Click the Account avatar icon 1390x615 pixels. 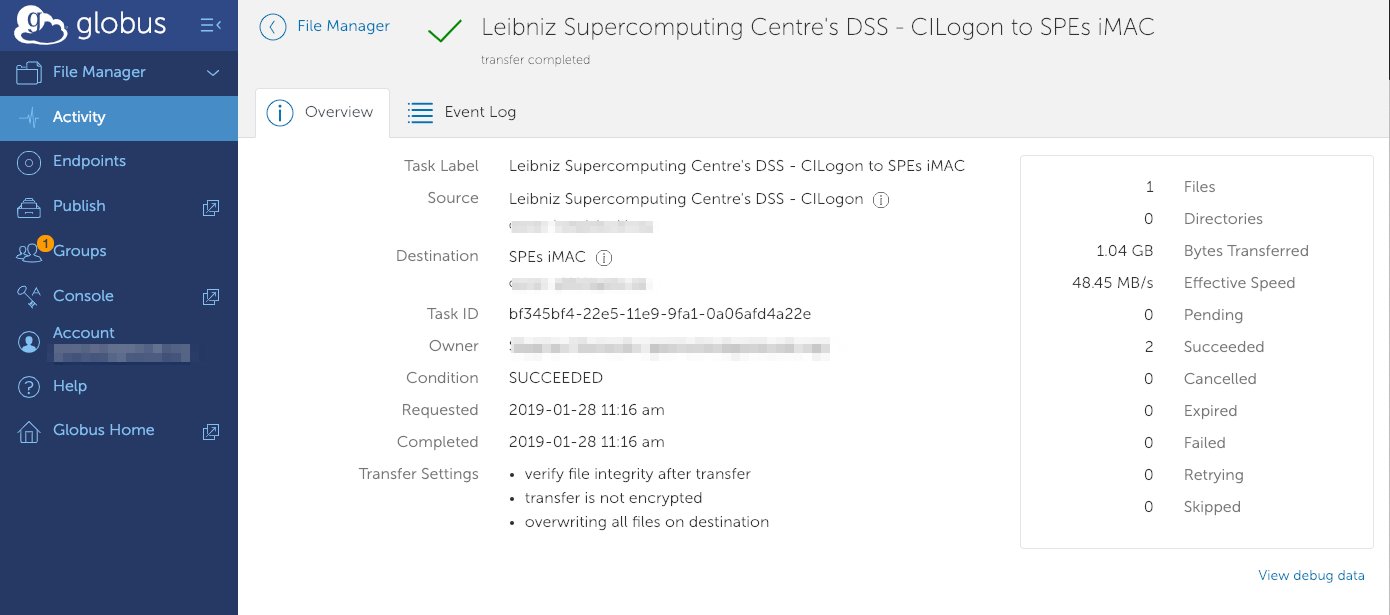pos(29,341)
